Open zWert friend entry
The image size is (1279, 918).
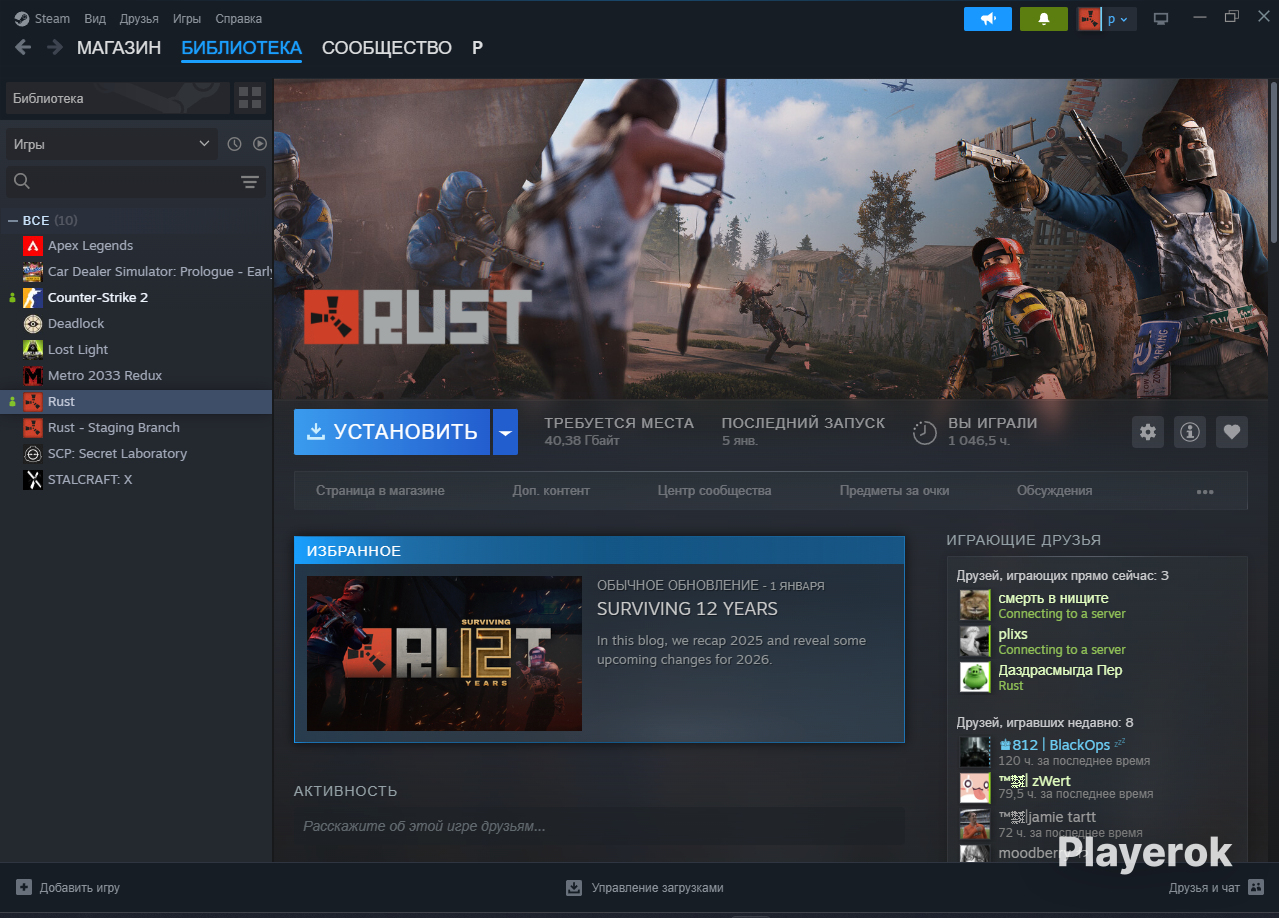tap(1096, 787)
